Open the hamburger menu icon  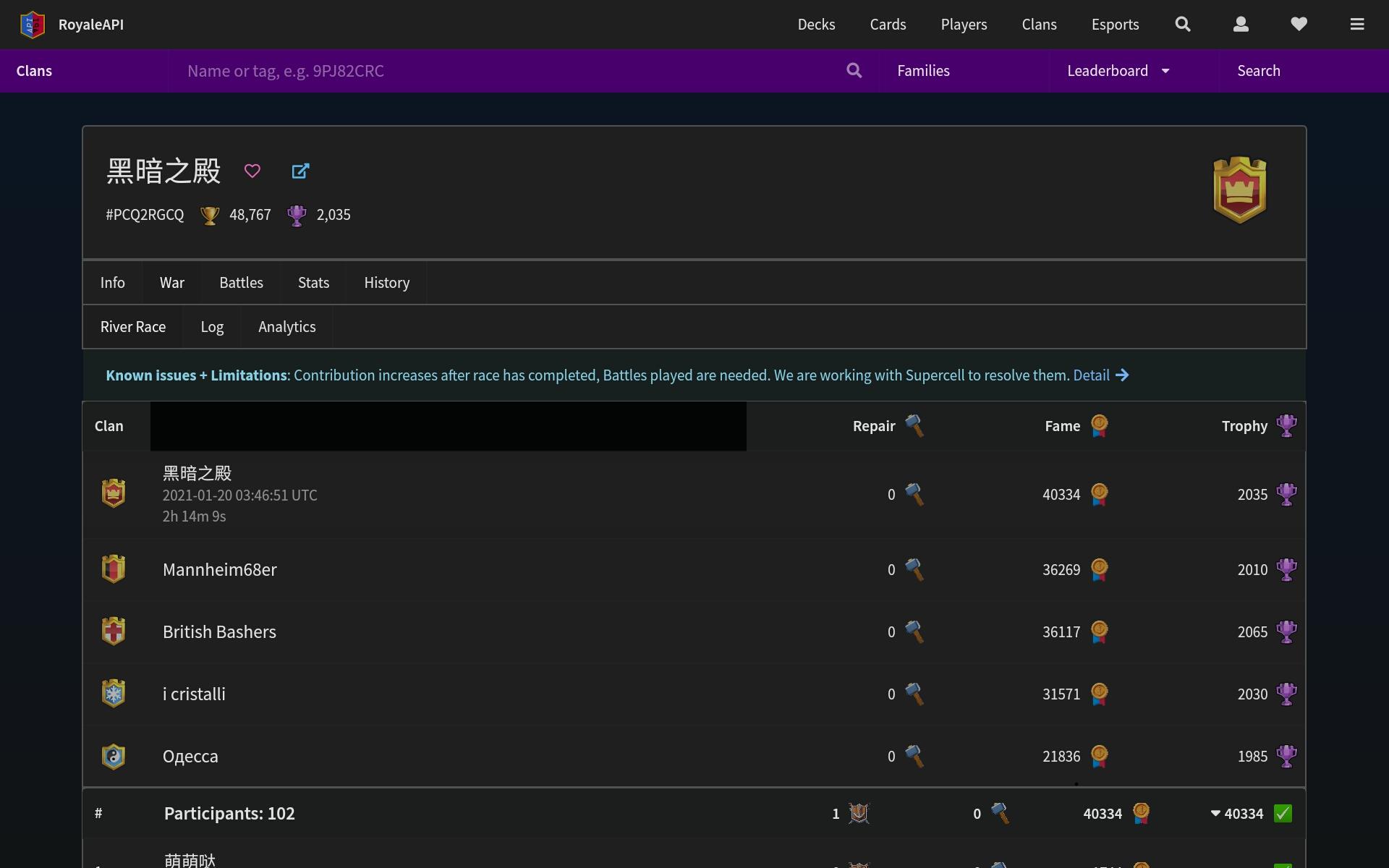coord(1356,25)
